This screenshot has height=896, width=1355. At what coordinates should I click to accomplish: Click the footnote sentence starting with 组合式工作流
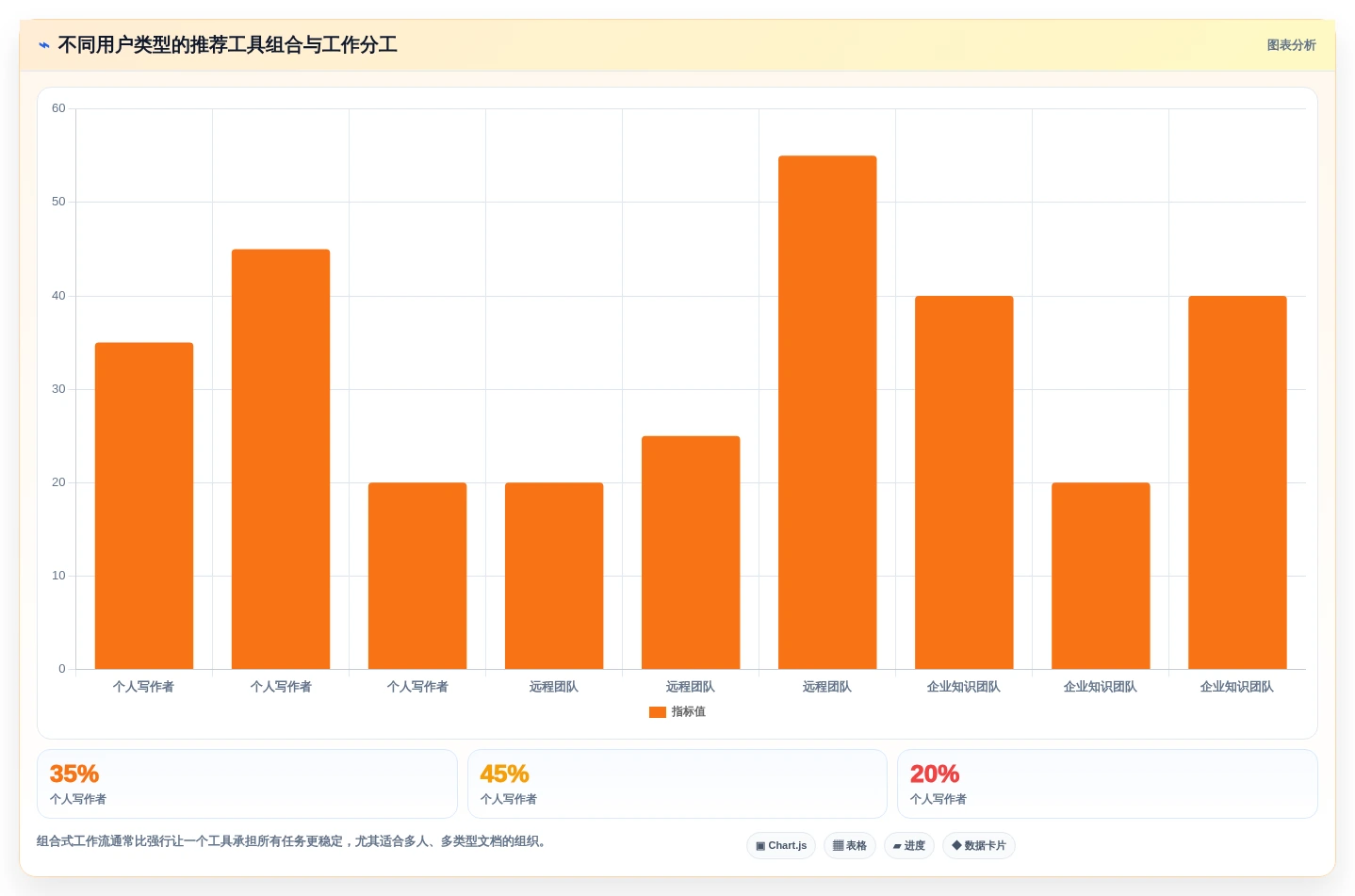pos(294,841)
